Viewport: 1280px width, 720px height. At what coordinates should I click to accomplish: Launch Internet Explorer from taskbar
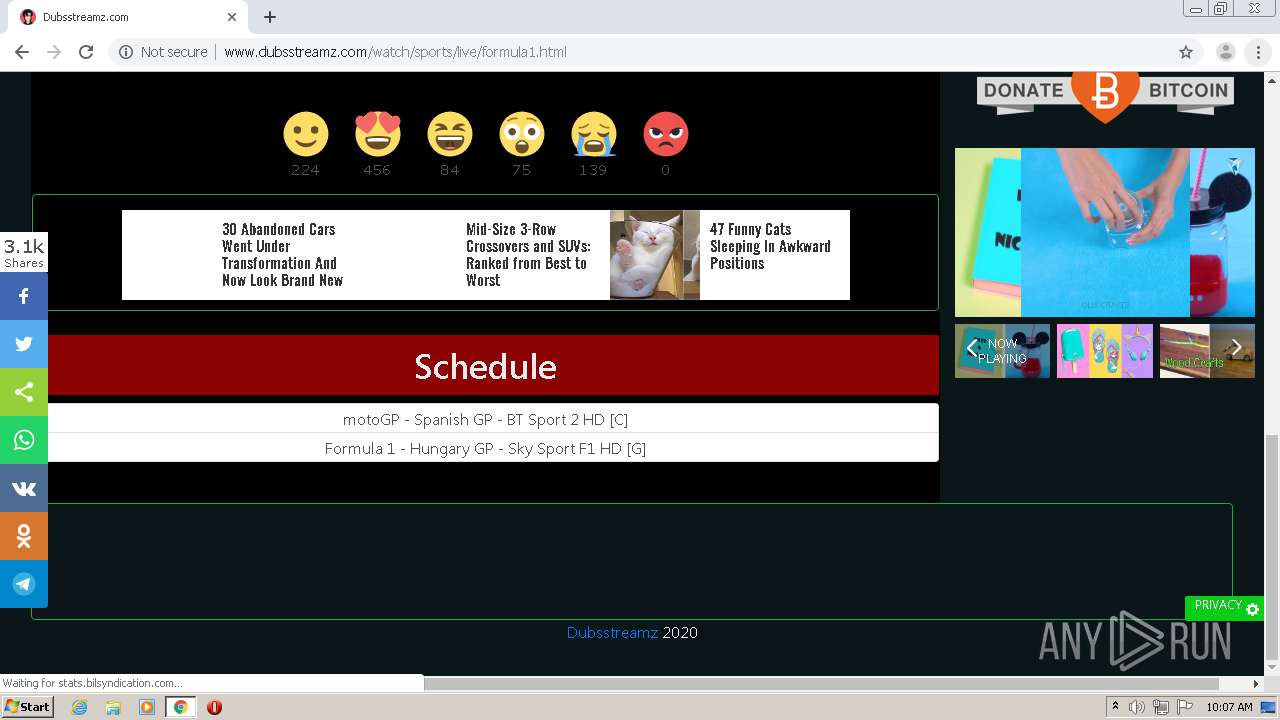[79, 707]
